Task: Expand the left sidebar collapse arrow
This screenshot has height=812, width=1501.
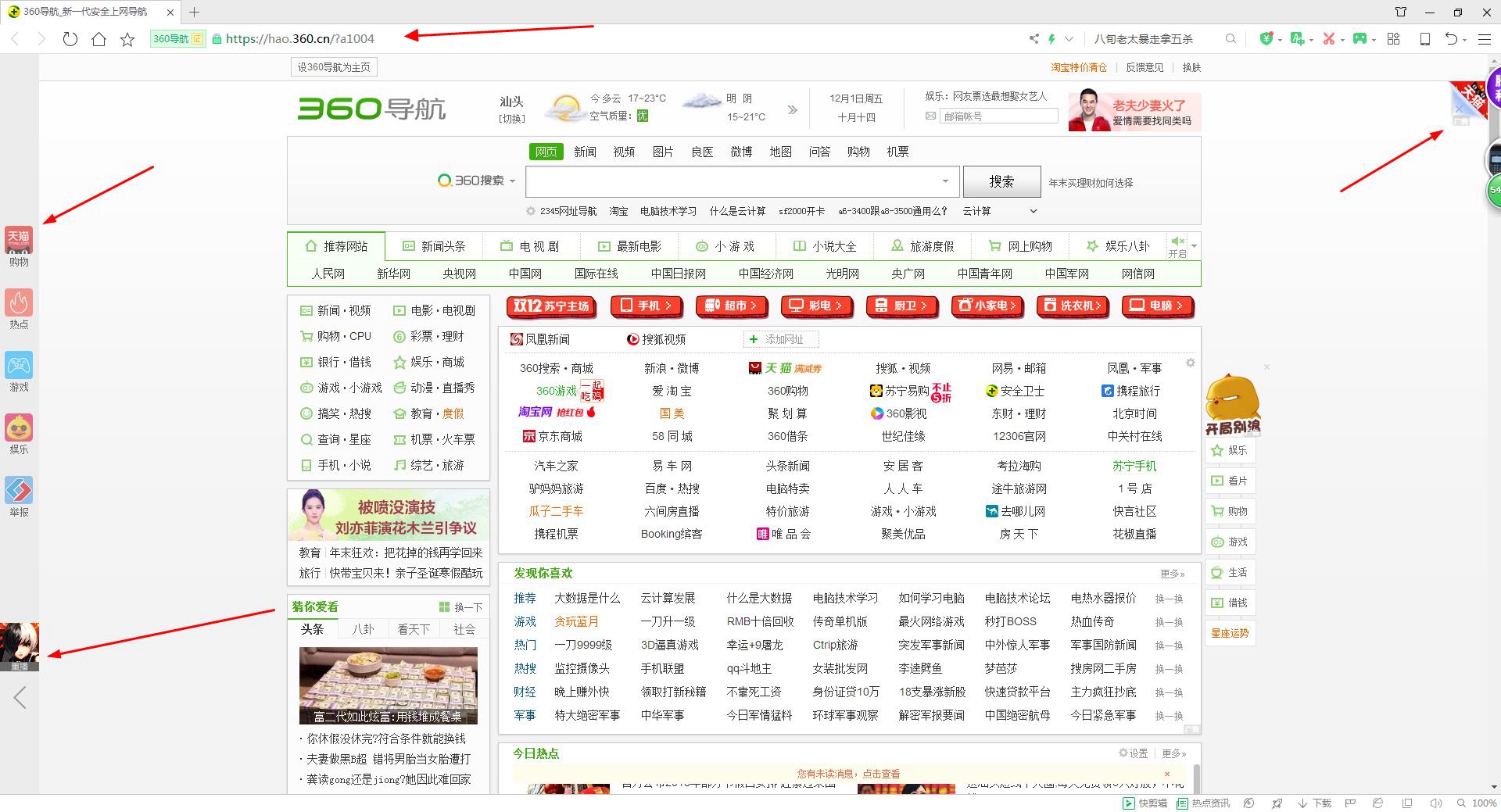Action: pos(20,697)
